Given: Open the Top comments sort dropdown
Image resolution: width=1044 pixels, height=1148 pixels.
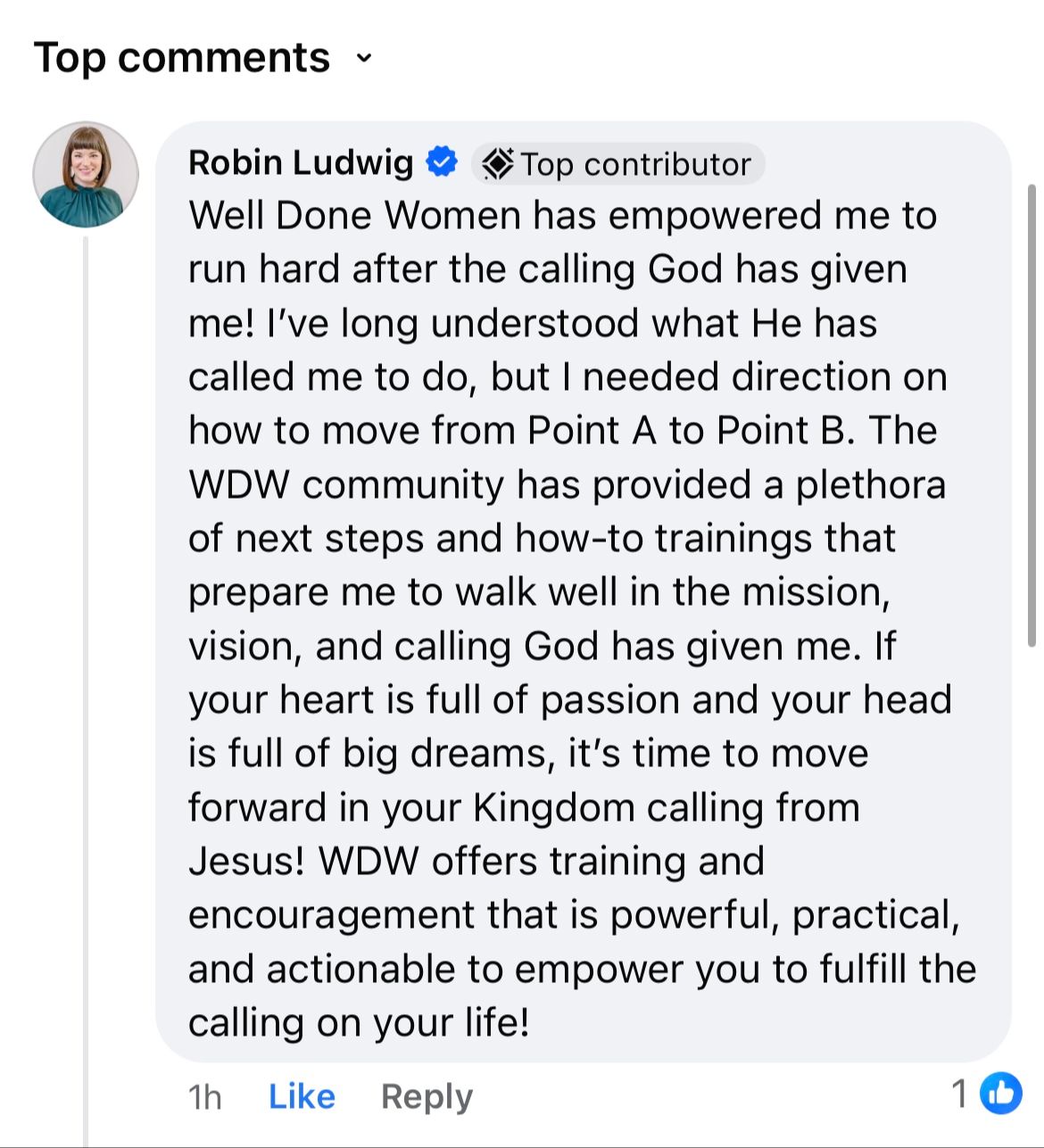Looking at the screenshot, I should (203, 58).
